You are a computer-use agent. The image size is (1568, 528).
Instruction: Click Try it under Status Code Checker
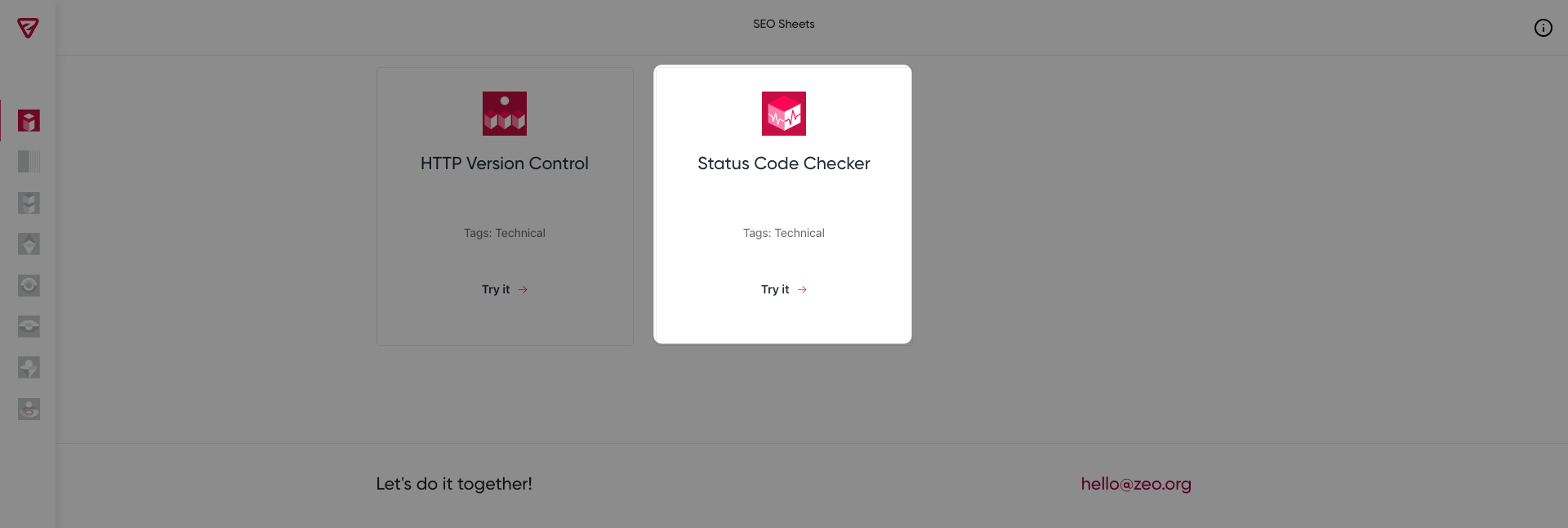(784, 289)
